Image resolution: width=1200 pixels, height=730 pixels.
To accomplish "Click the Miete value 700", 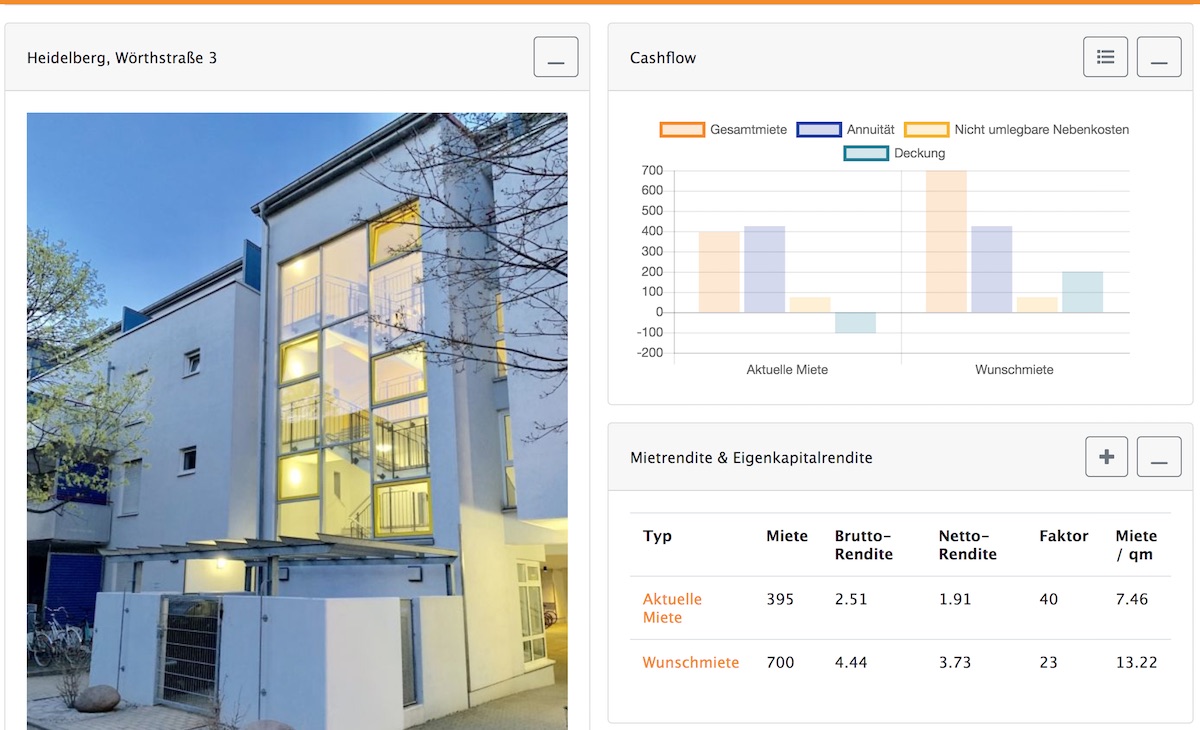I will point(780,662).
